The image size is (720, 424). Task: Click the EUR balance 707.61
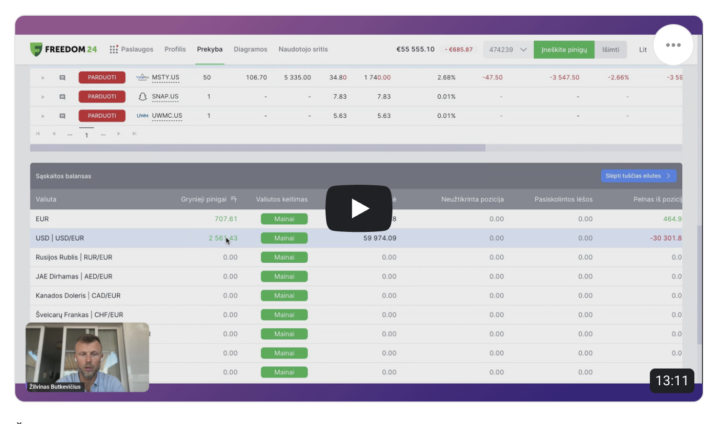226,219
